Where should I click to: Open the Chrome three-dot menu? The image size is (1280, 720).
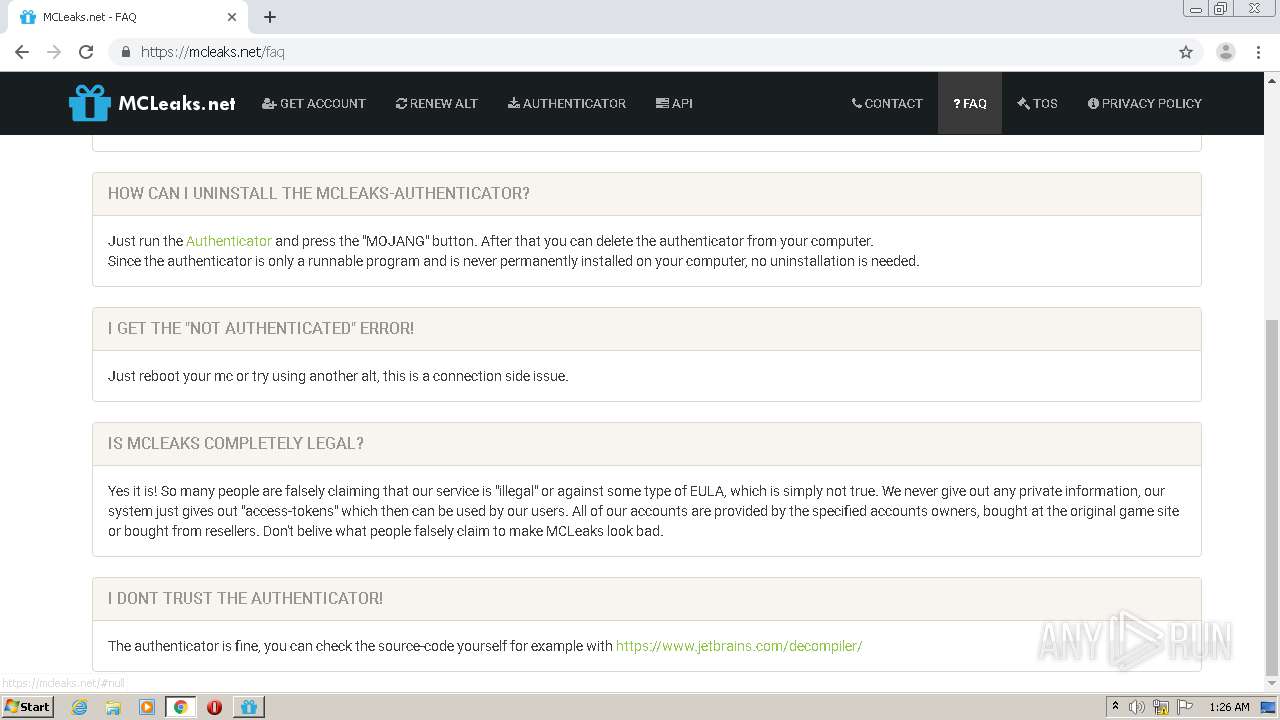[x=1258, y=52]
